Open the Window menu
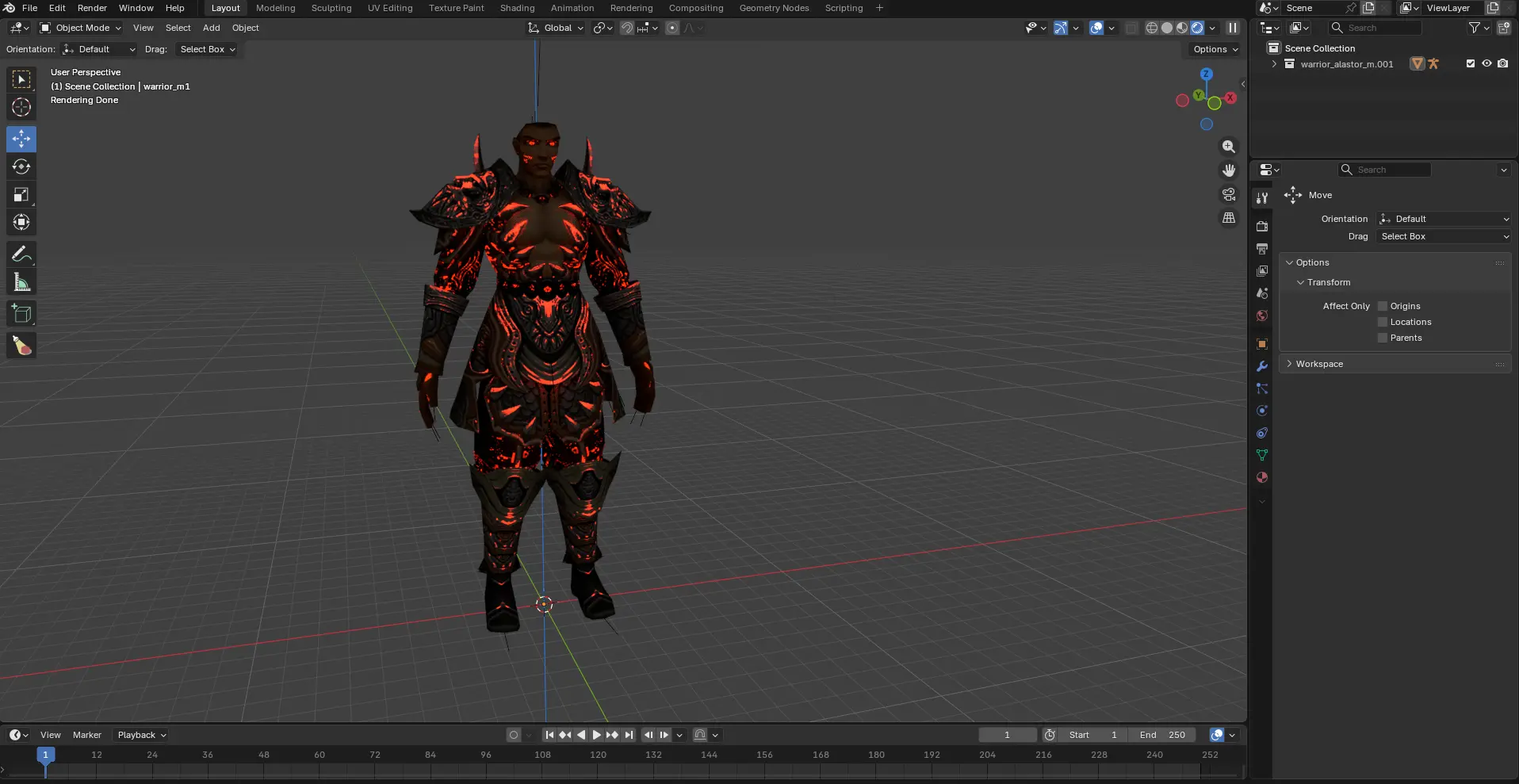Image resolution: width=1519 pixels, height=784 pixels. [x=136, y=8]
